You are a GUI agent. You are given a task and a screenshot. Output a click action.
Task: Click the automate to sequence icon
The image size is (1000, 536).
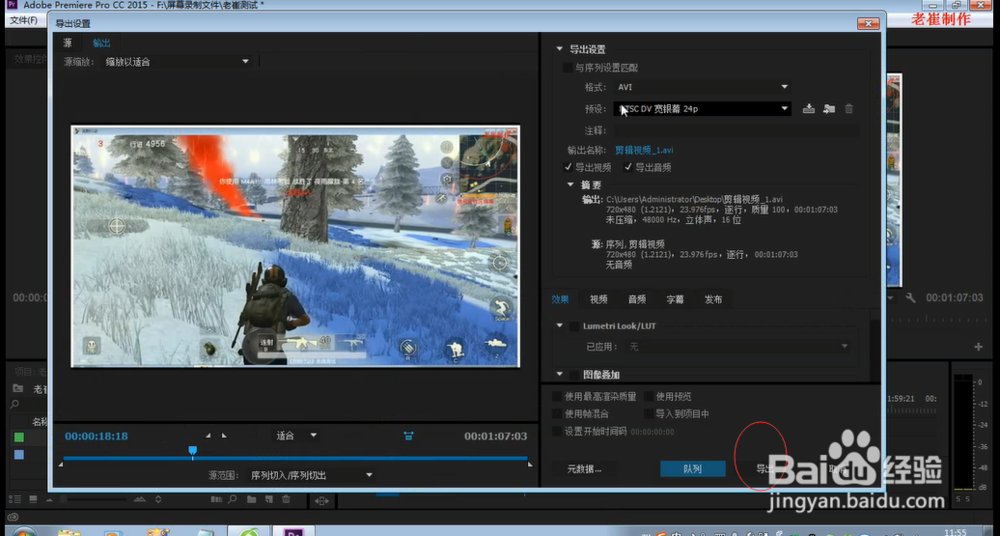(x=216, y=499)
